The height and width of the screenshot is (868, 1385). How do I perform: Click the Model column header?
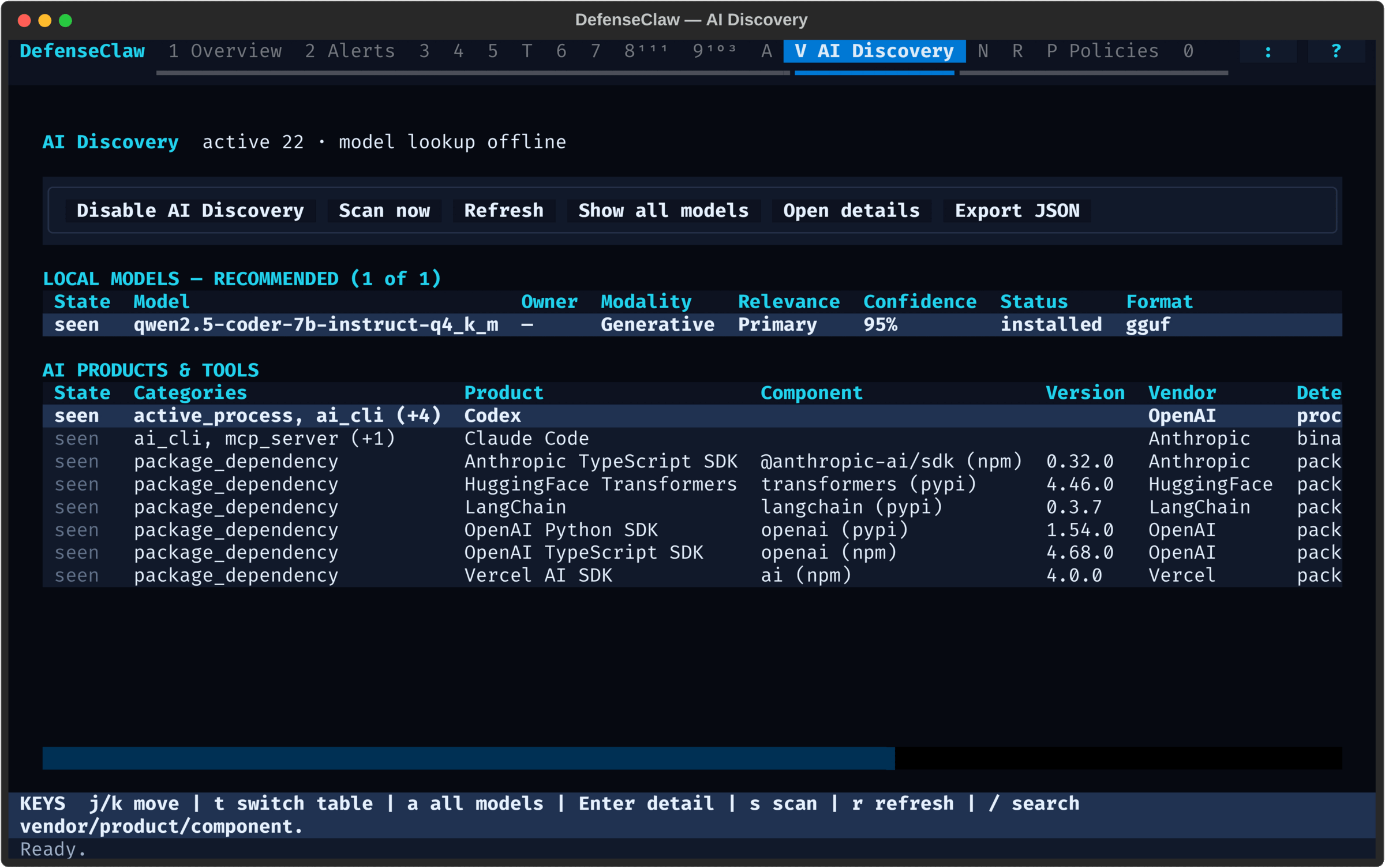(x=162, y=302)
